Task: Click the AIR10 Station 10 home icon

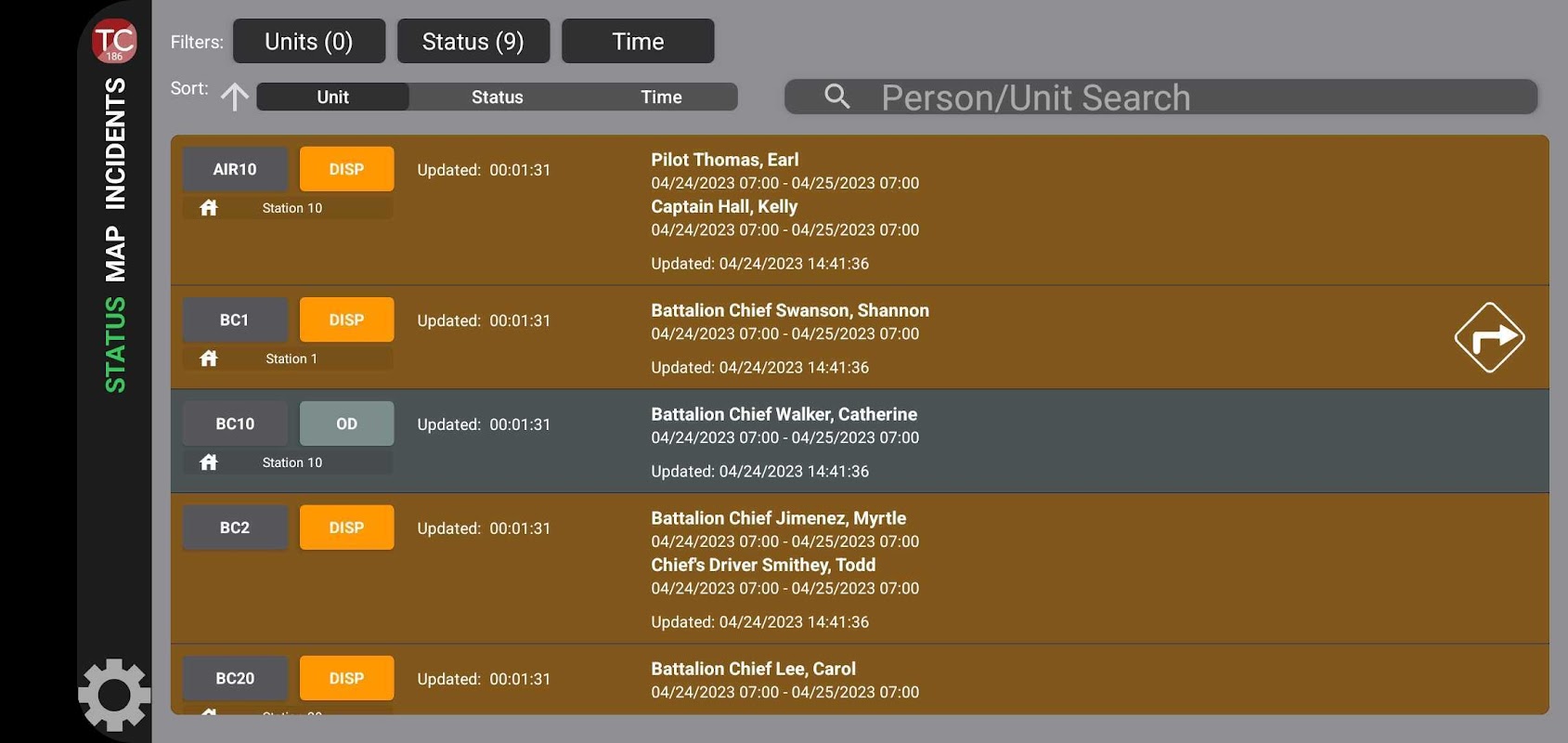Action: tap(209, 208)
